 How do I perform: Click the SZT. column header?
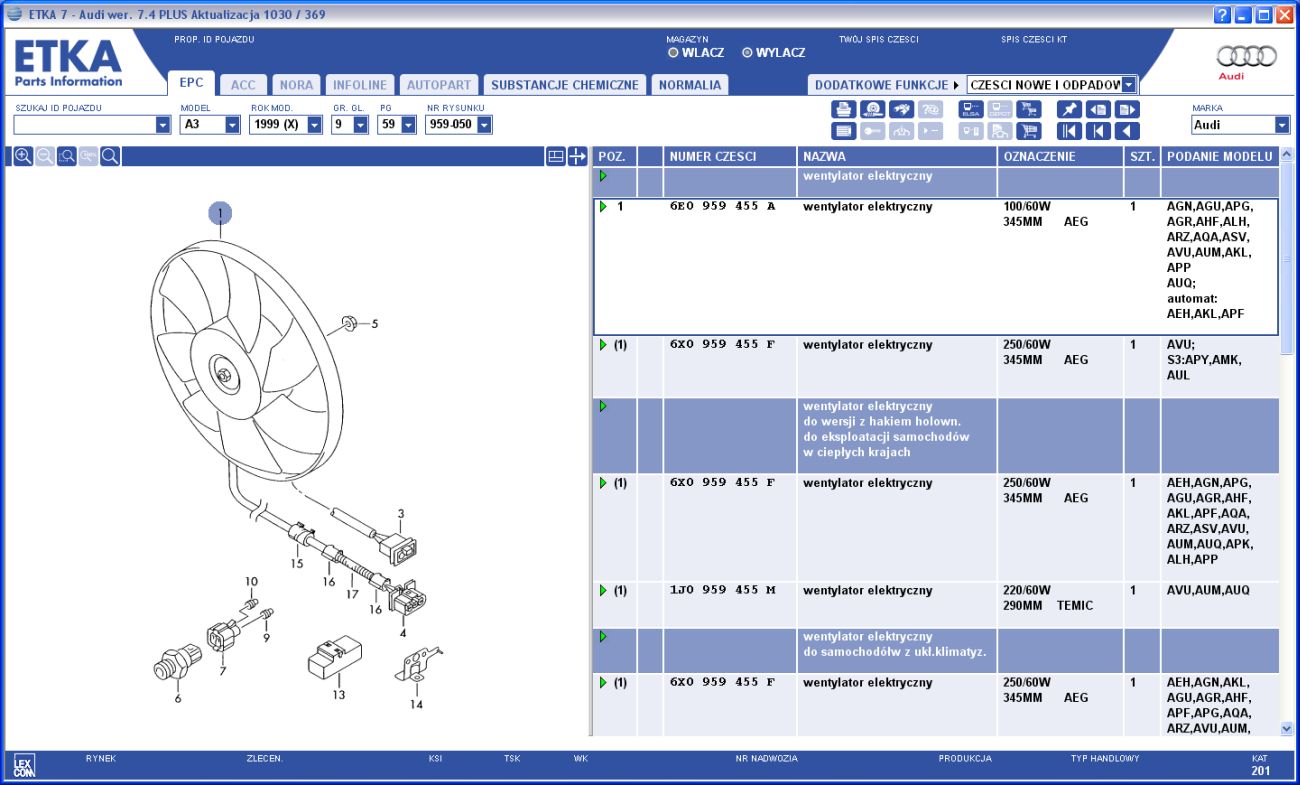pyautogui.click(x=1142, y=157)
